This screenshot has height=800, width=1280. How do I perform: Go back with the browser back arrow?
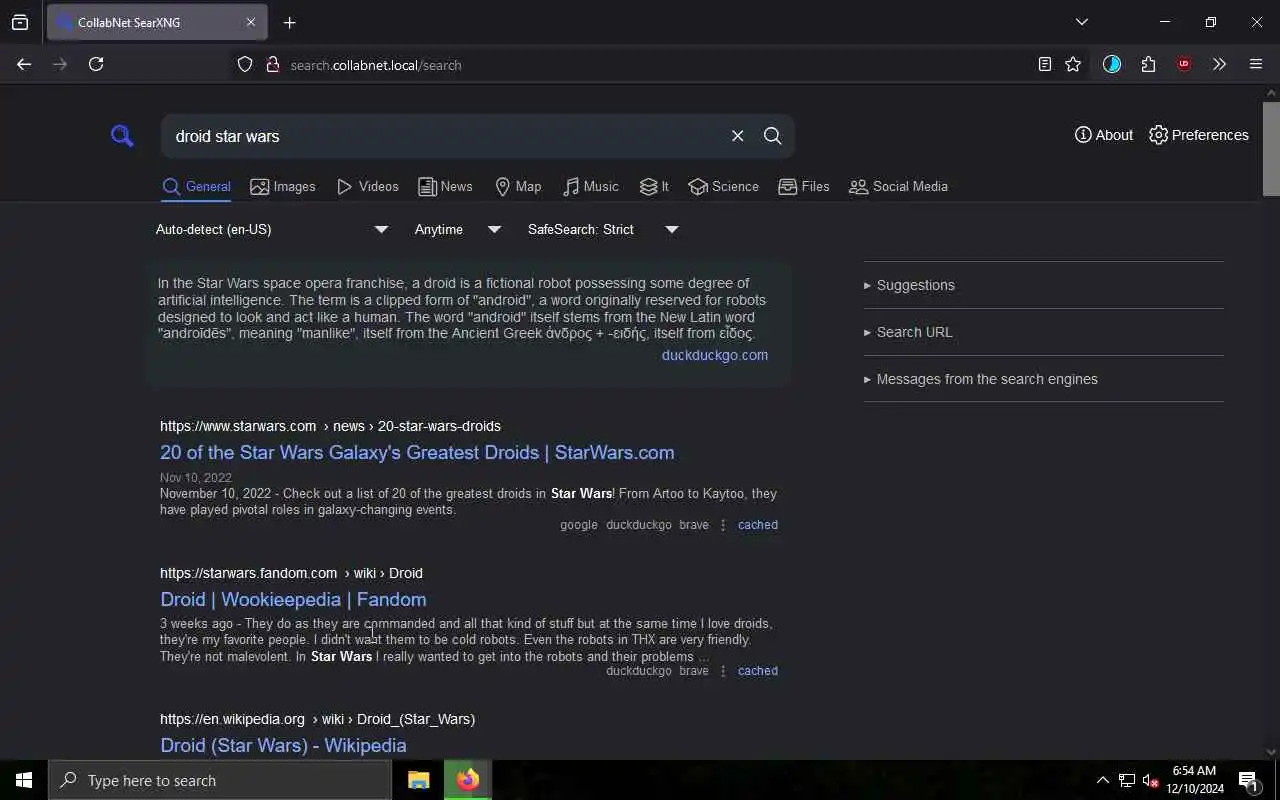coord(24,64)
